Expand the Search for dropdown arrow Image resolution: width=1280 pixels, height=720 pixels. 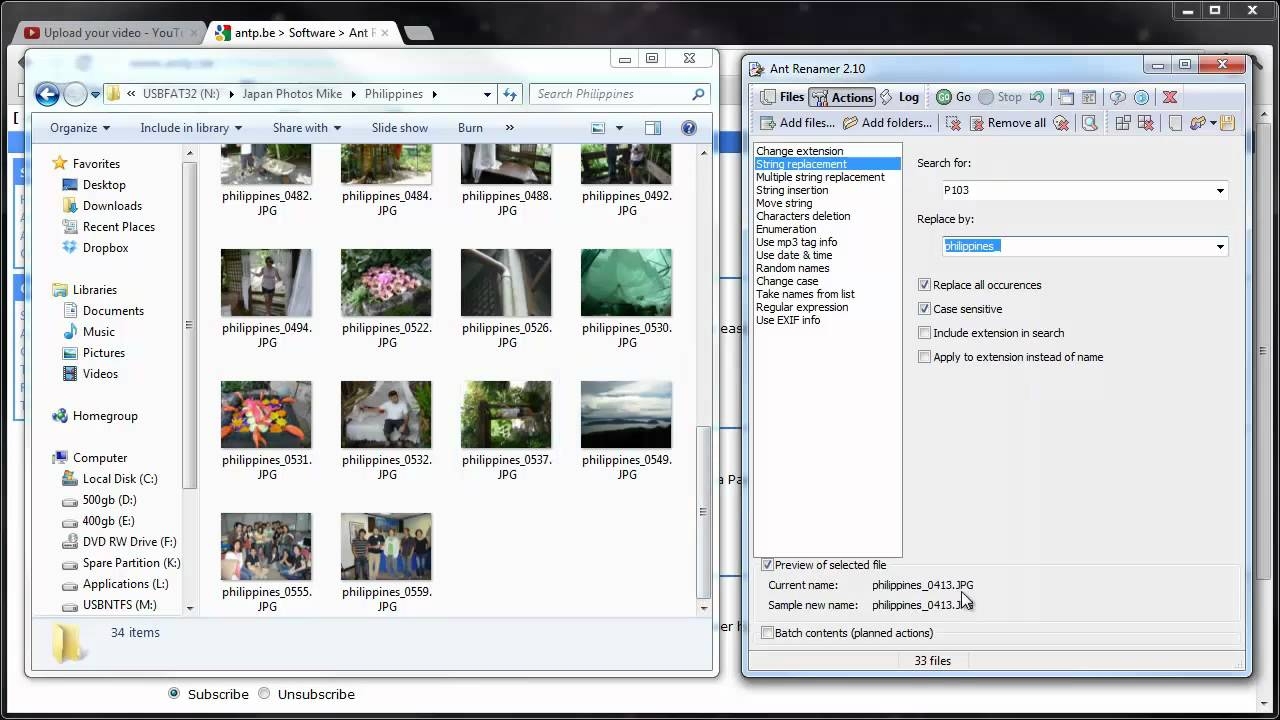coord(1220,190)
